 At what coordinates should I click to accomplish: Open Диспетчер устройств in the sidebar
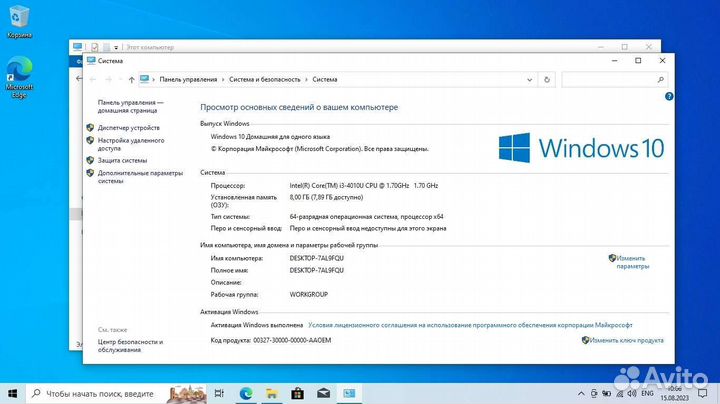point(128,127)
